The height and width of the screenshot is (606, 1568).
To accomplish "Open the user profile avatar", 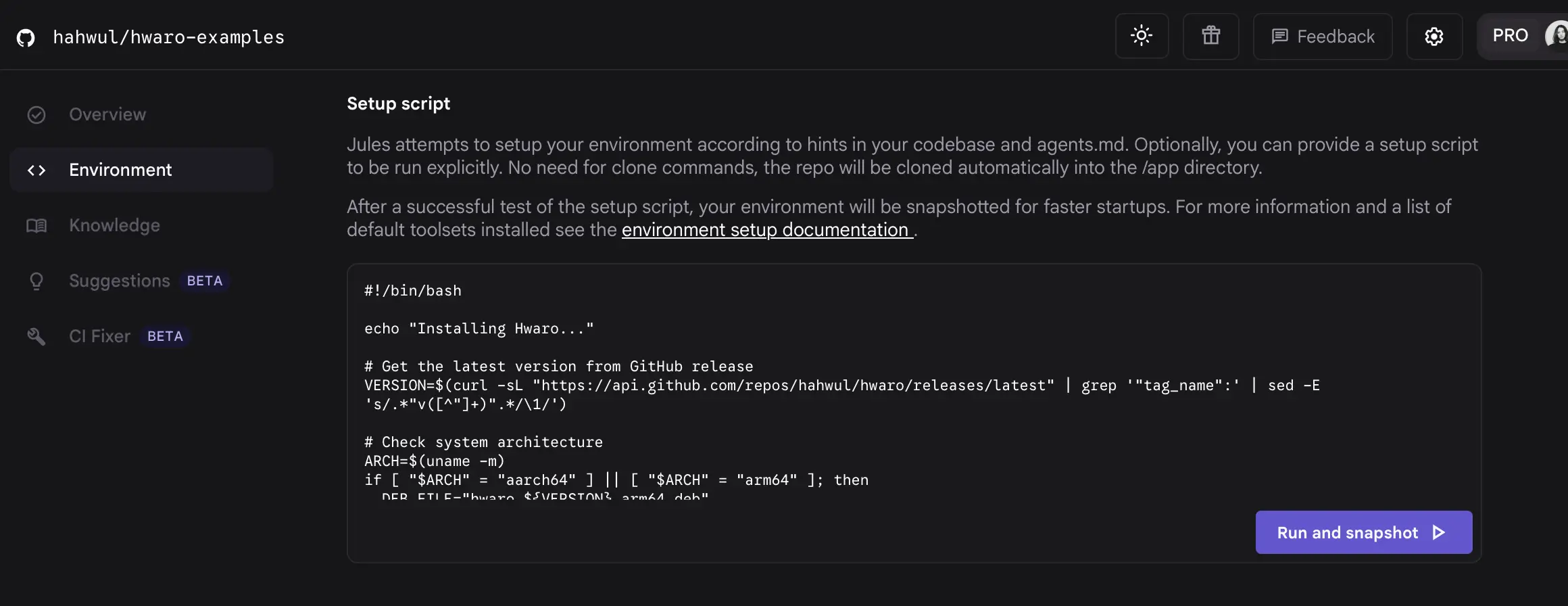I will coord(1556,35).
